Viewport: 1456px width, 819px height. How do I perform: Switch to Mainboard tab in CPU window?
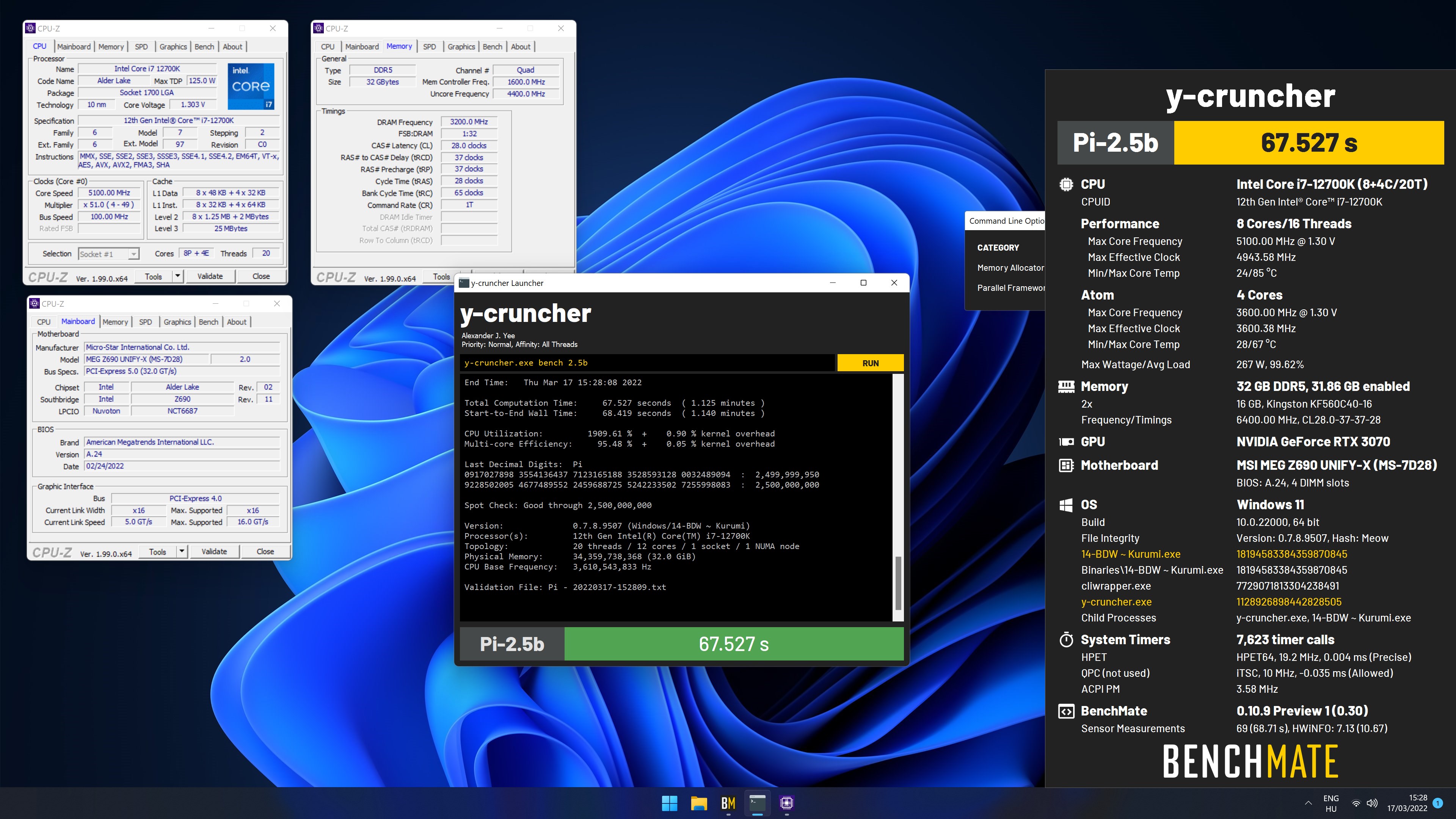tap(74, 47)
